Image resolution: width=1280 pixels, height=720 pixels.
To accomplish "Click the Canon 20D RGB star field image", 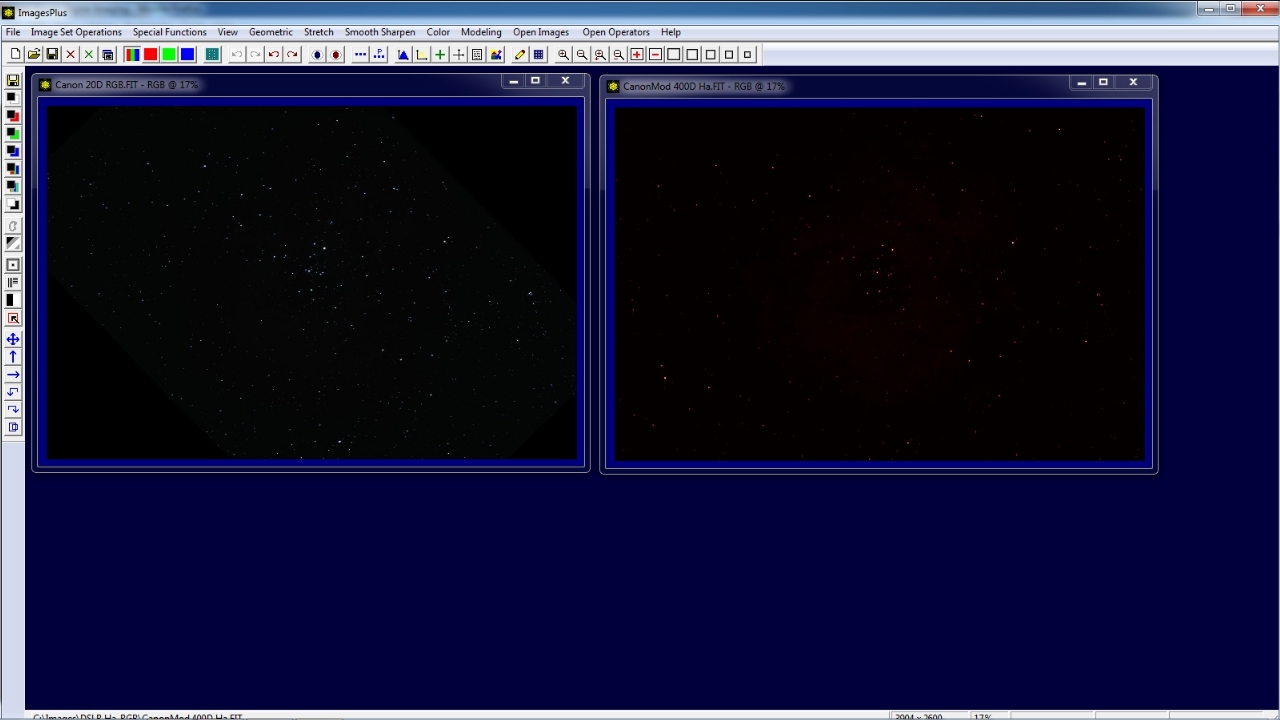I will click(311, 281).
